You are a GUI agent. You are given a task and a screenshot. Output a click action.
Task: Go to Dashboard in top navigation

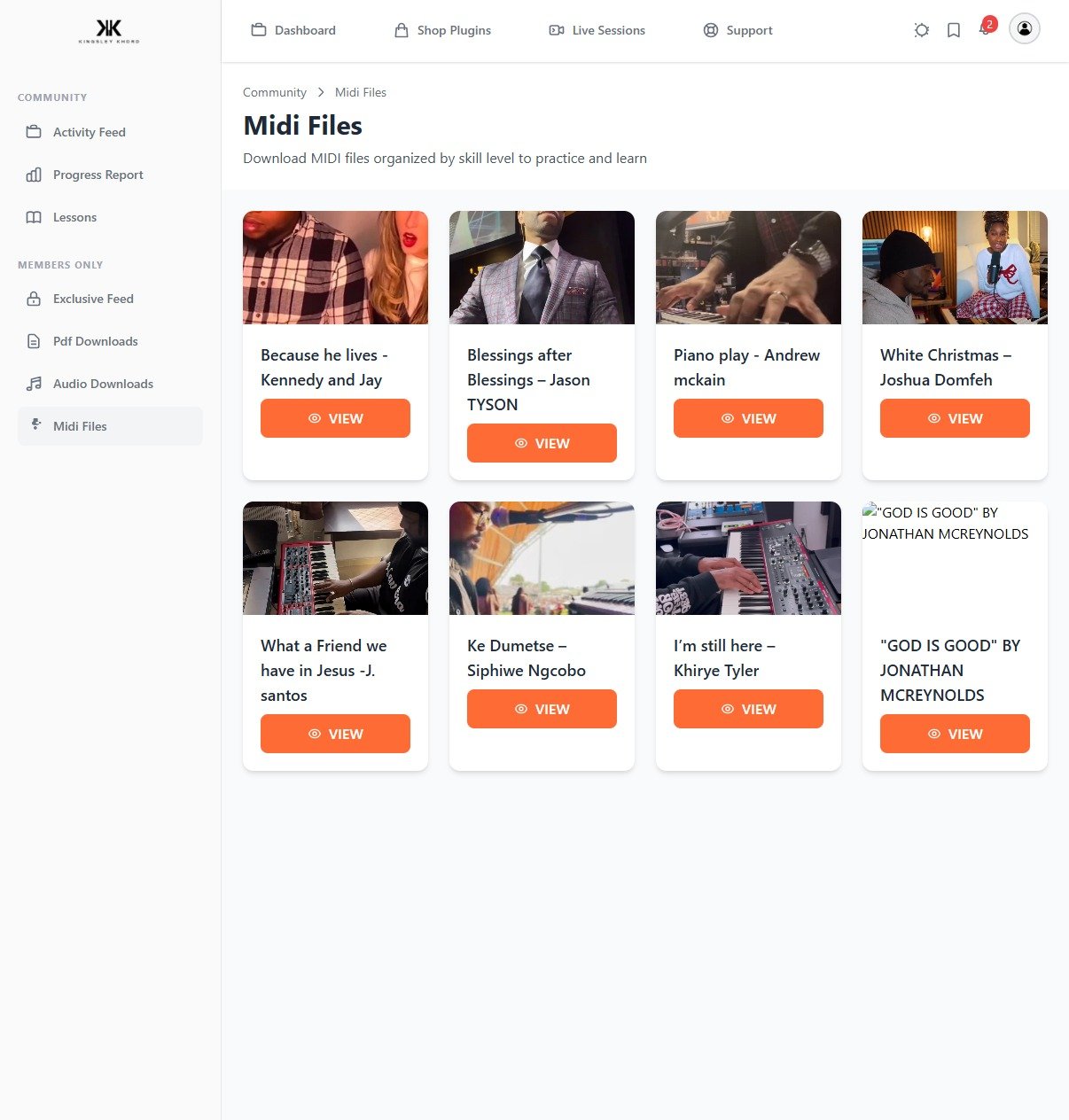[x=293, y=30]
